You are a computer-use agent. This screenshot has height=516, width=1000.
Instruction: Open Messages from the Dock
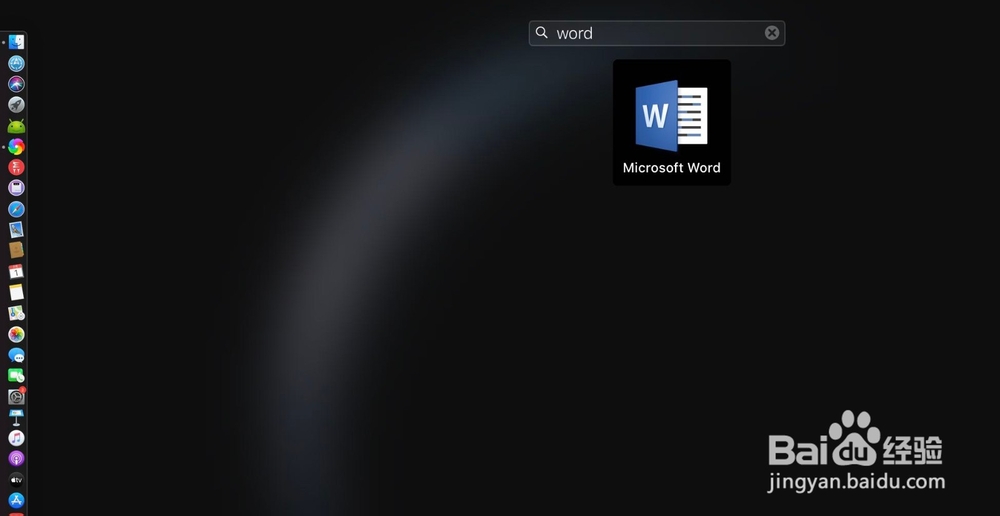(x=17, y=355)
